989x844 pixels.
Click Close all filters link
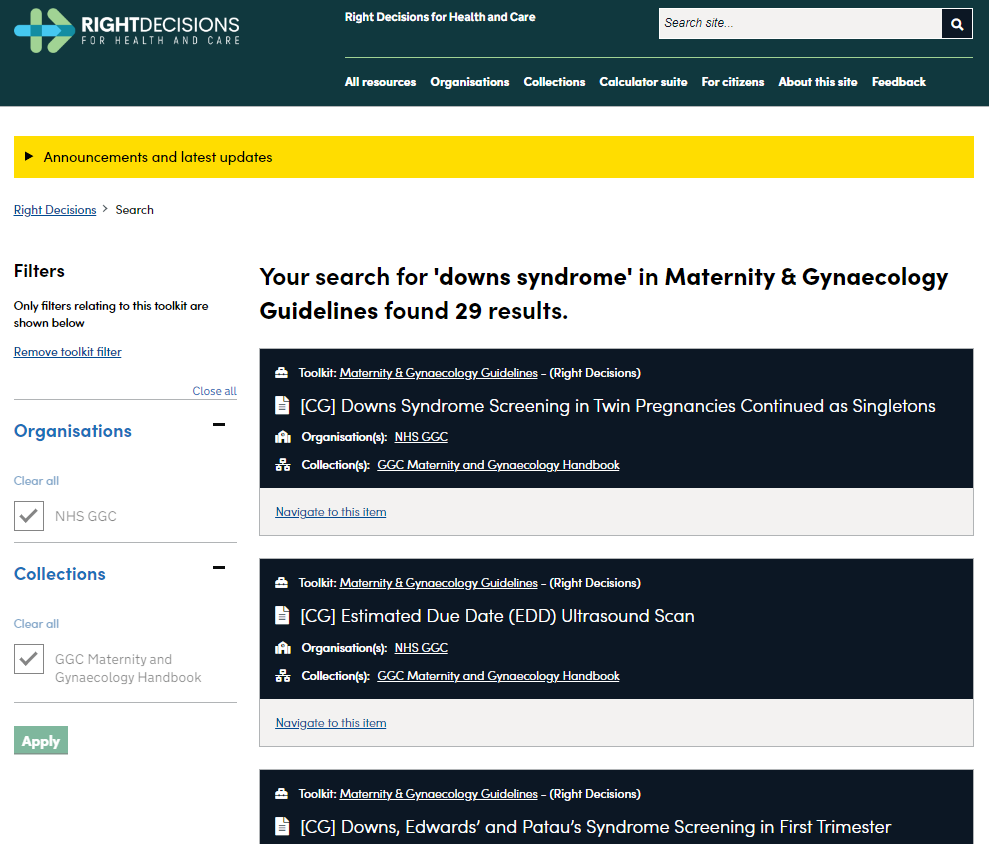(214, 391)
